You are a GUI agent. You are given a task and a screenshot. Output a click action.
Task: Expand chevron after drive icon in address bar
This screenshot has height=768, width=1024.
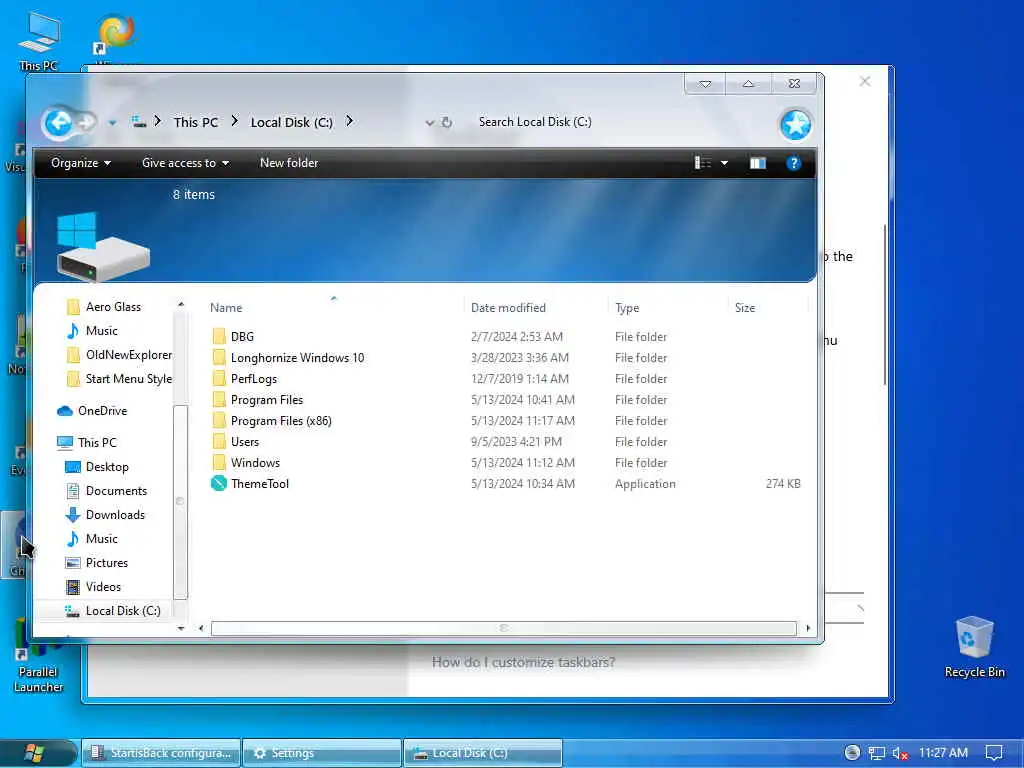pyautogui.click(x=157, y=121)
